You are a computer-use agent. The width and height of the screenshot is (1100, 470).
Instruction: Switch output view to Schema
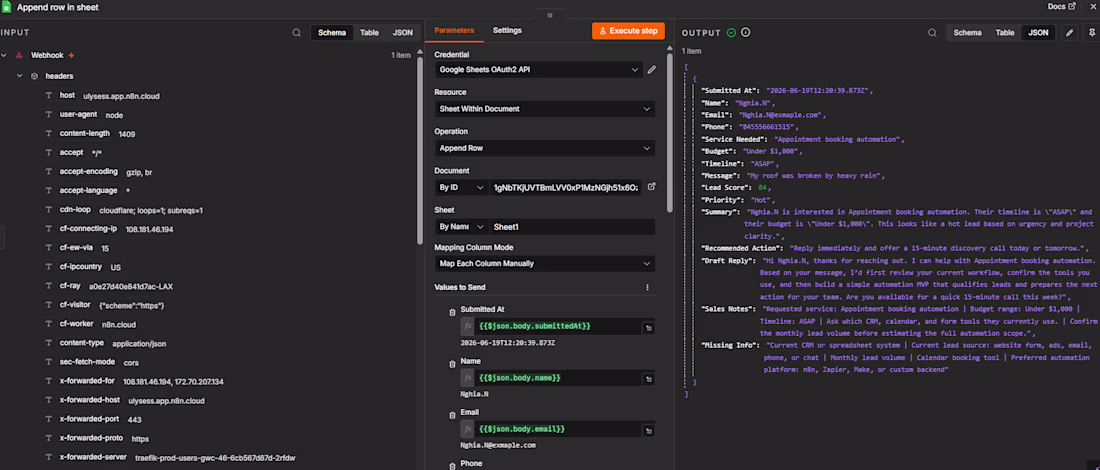(x=967, y=33)
